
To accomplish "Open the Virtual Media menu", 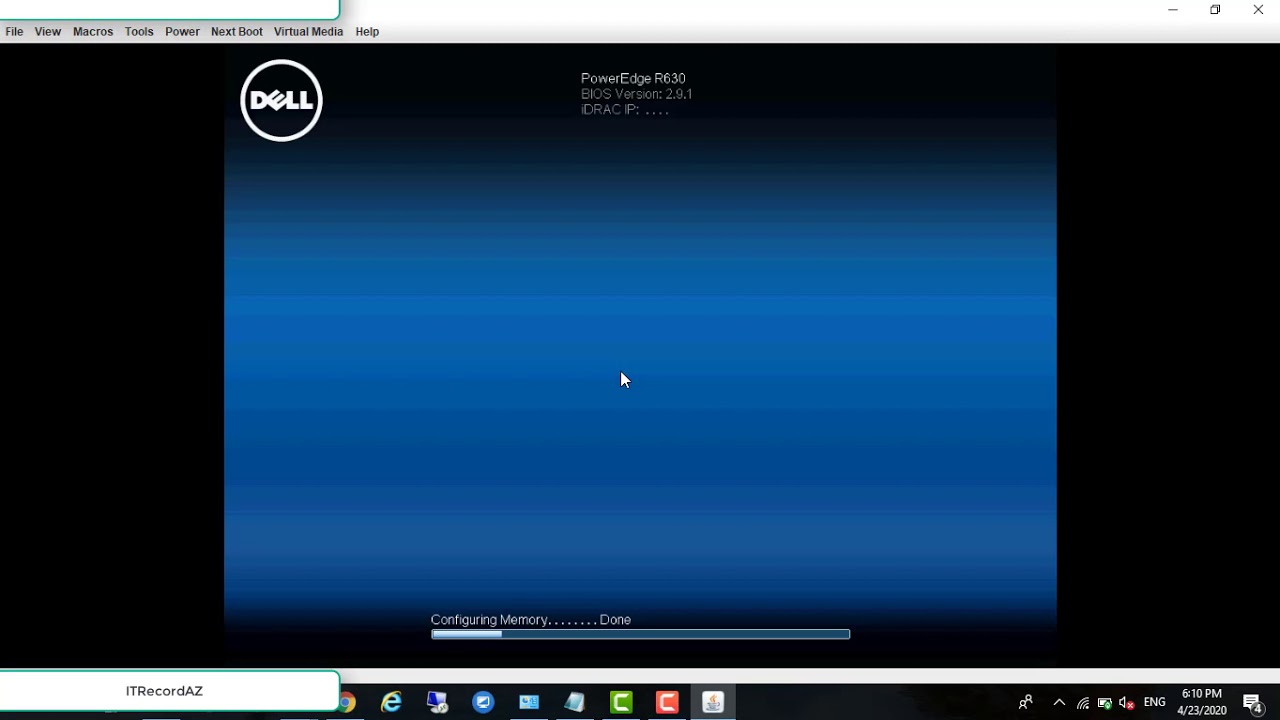I will [308, 32].
